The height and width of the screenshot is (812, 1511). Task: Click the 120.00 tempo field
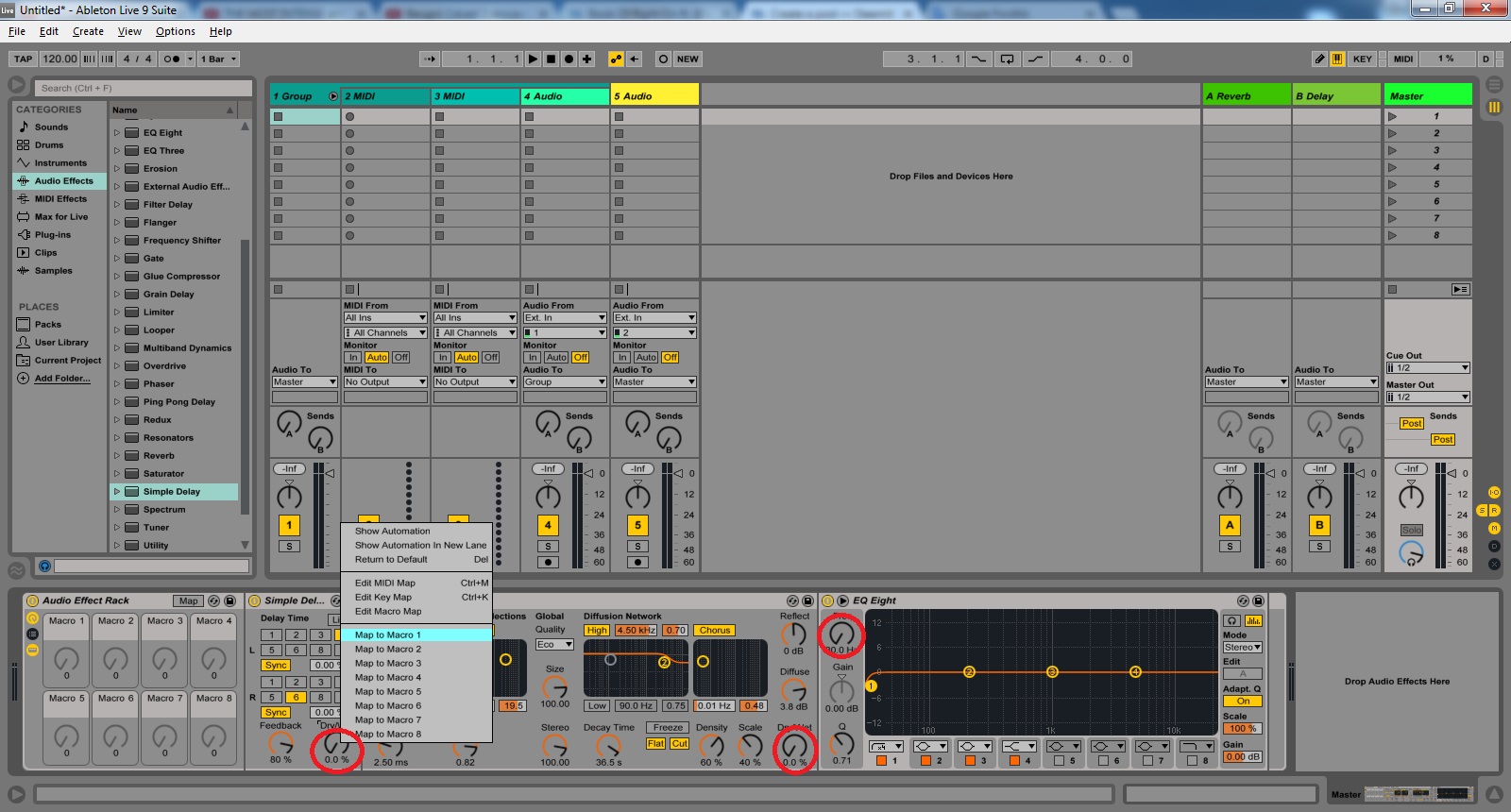pyautogui.click(x=59, y=59)
